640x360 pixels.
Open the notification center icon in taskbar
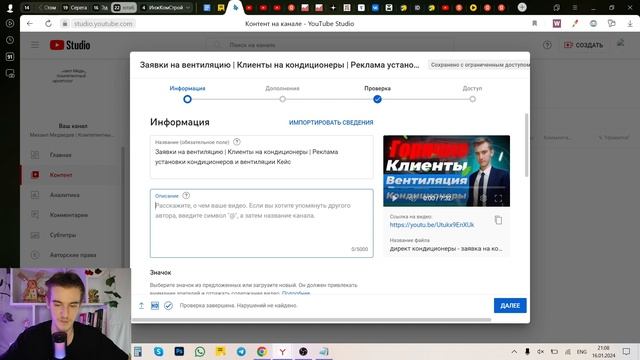point(627,351)
